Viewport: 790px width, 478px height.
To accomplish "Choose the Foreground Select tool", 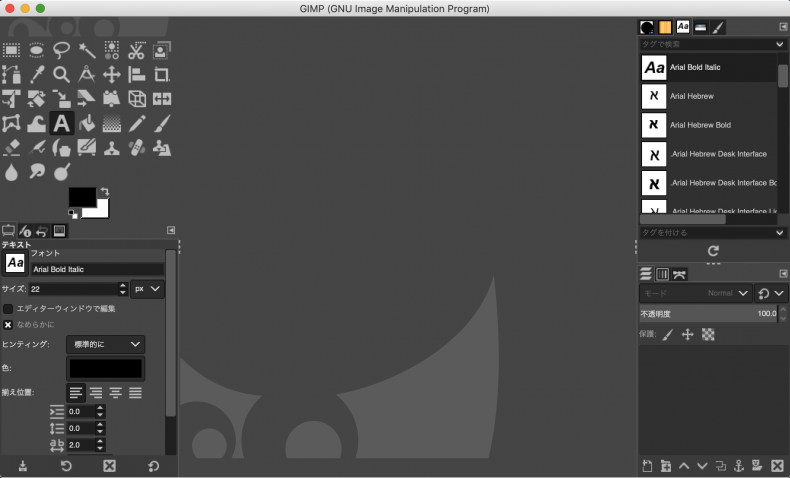I will (x=162, y=50).
